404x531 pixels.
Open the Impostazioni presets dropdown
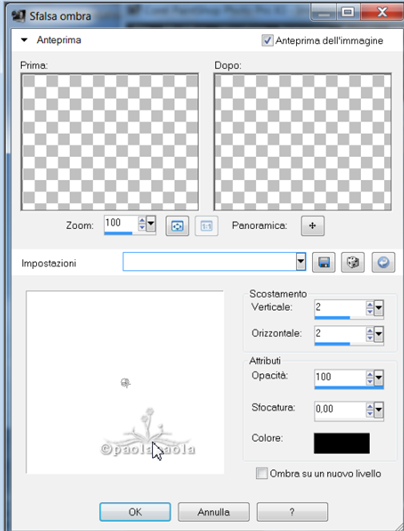tap(301, 262)
